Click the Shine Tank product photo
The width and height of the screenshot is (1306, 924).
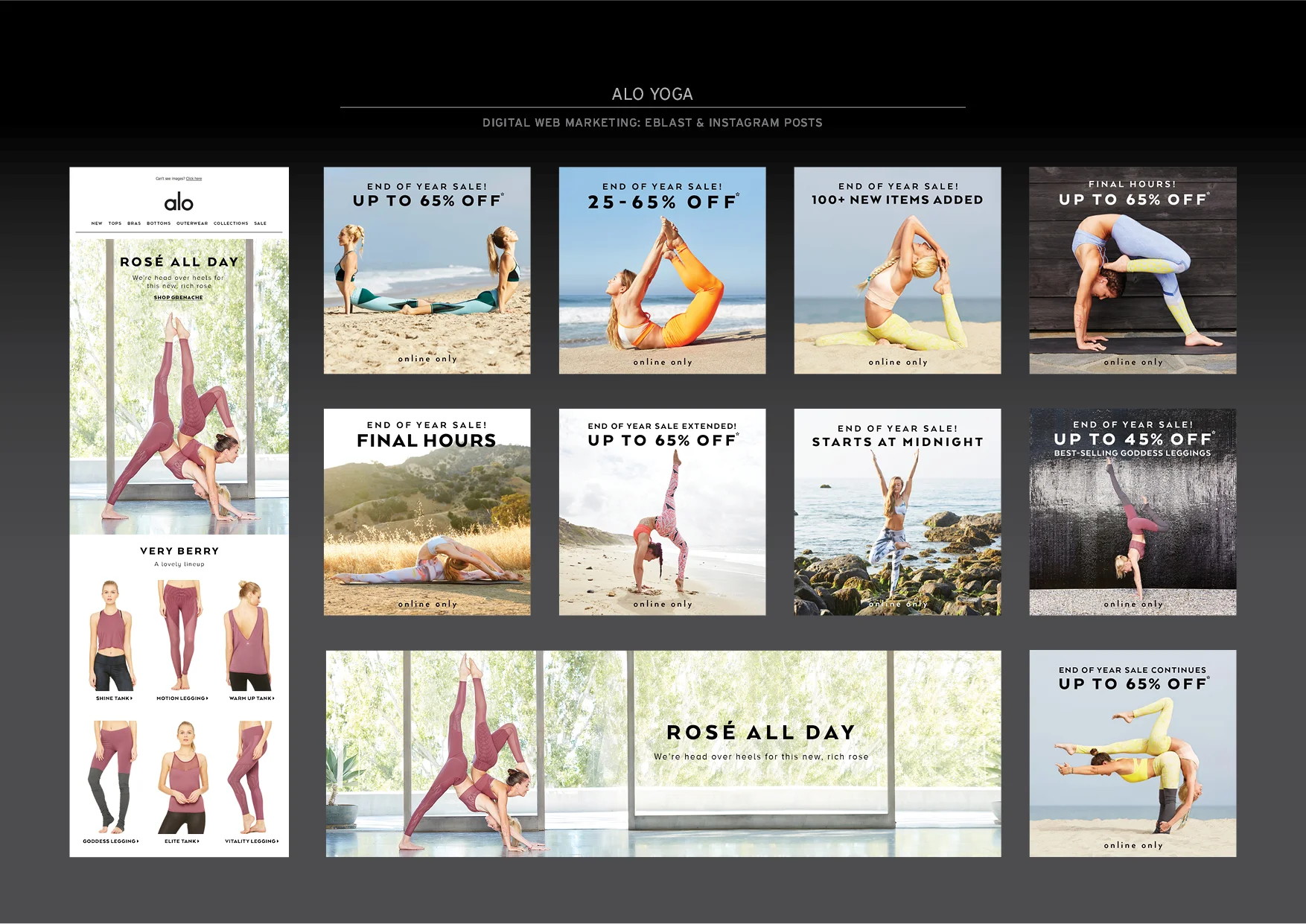pos(112,636)
